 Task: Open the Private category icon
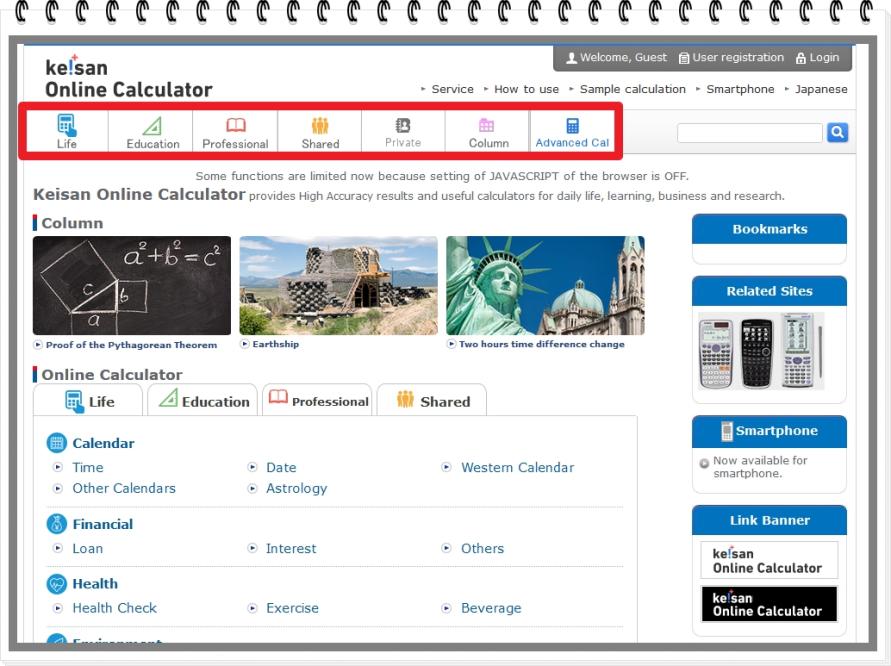pyautogui.click(x=403, y=128)
